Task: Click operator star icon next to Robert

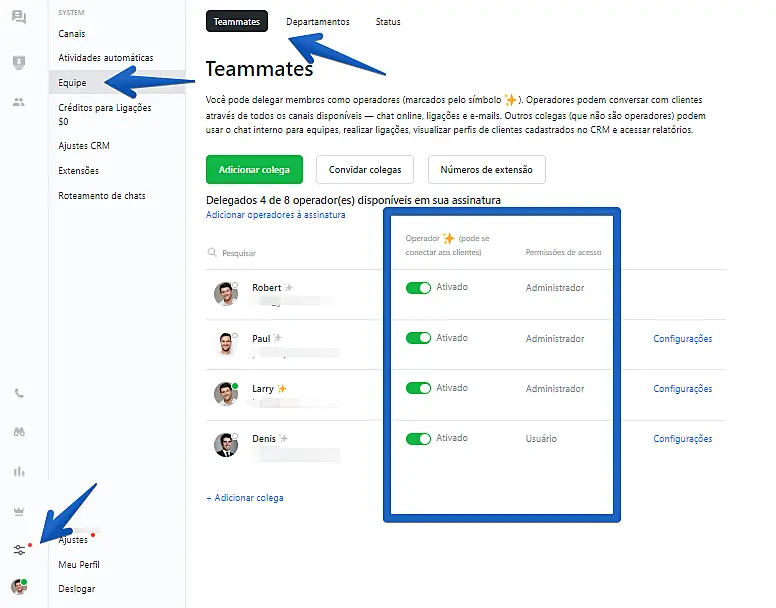Action: coord(289,287)
